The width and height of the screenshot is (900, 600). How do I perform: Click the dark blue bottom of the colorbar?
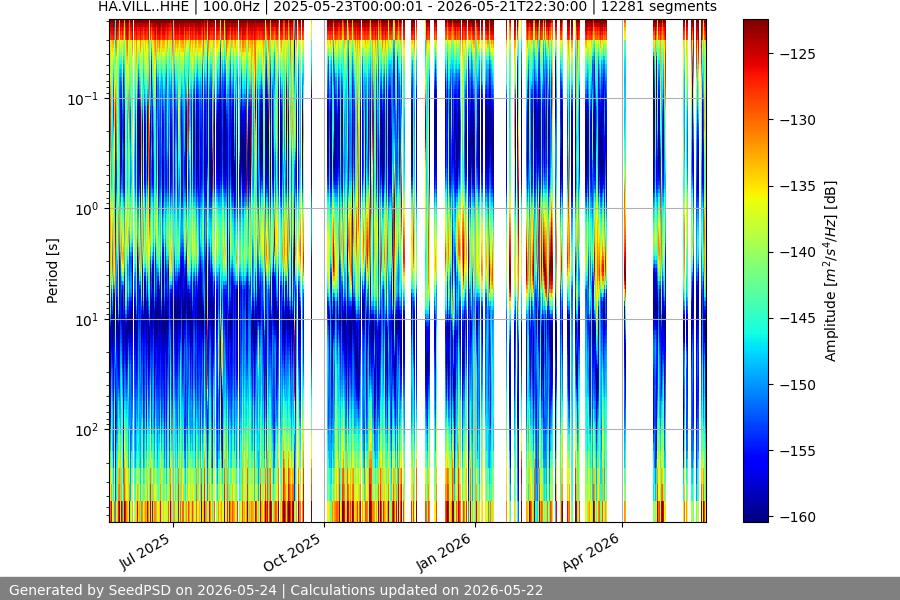tap(755, 513)
